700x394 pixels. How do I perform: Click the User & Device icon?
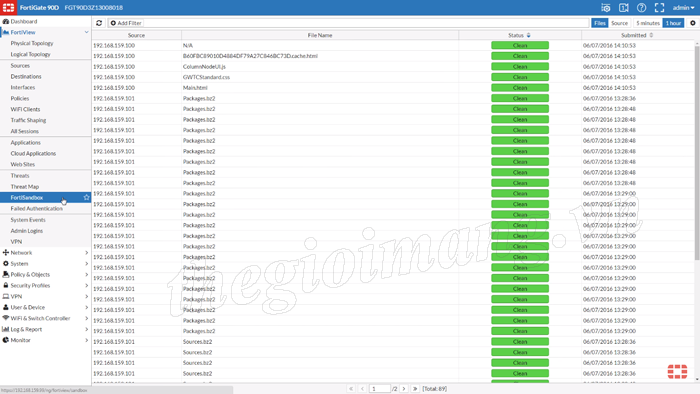pos(6,307)
